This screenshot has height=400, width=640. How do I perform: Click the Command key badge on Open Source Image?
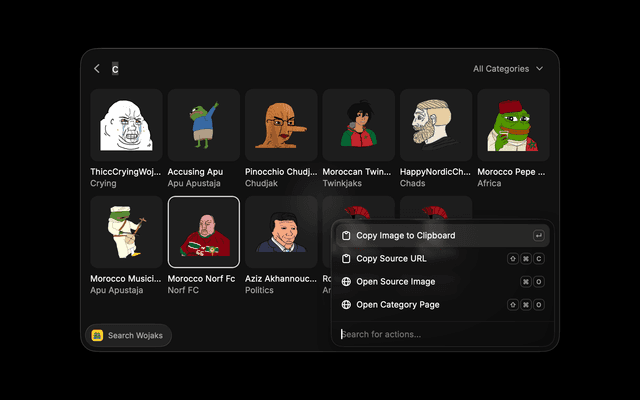(x=526, y=282)
